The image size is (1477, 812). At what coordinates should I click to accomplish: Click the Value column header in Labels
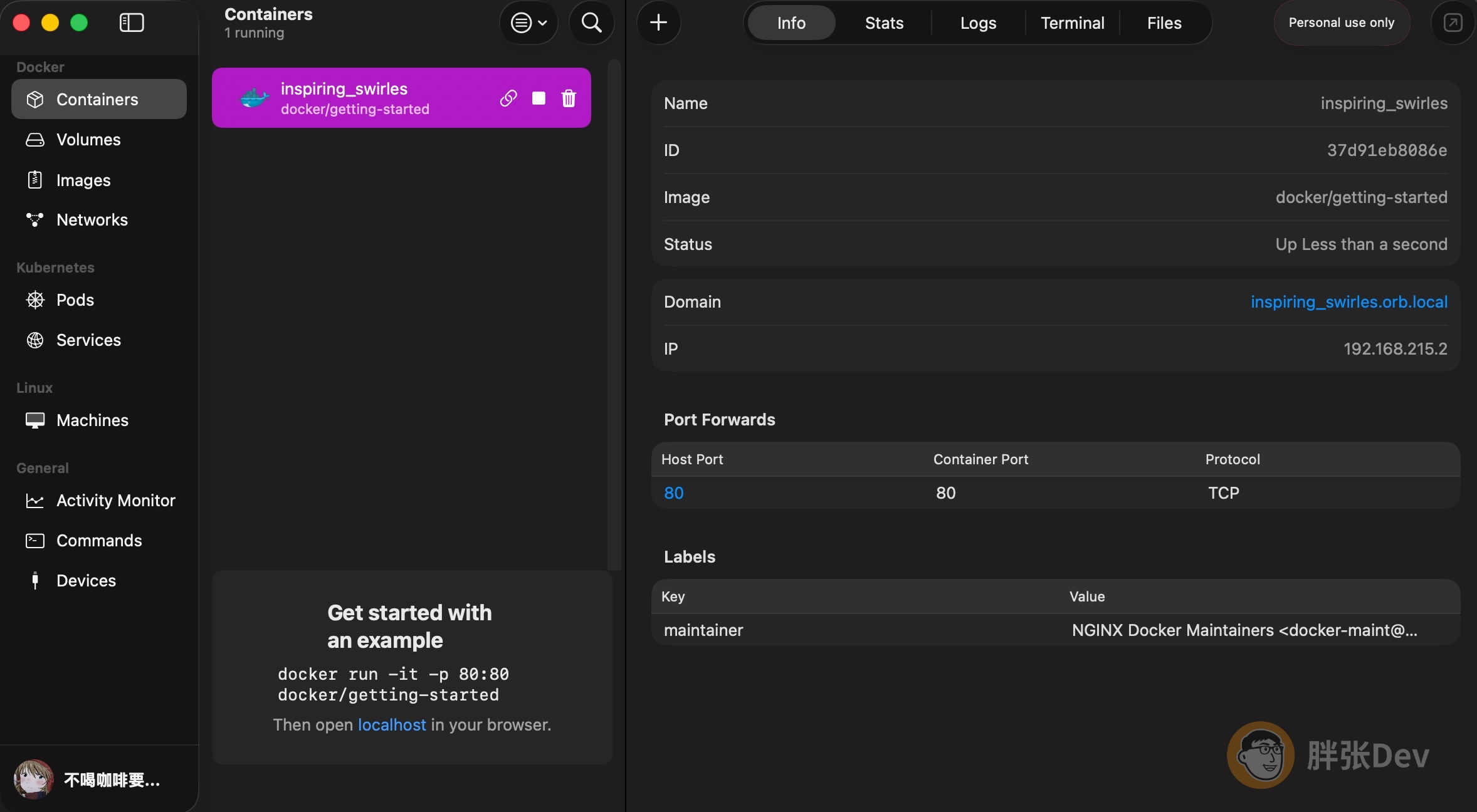1087,596
